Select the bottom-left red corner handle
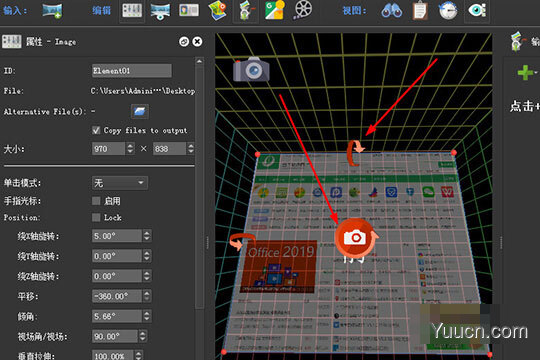The width and height of the screenshot is (540, 360). (x=224, y=352)
